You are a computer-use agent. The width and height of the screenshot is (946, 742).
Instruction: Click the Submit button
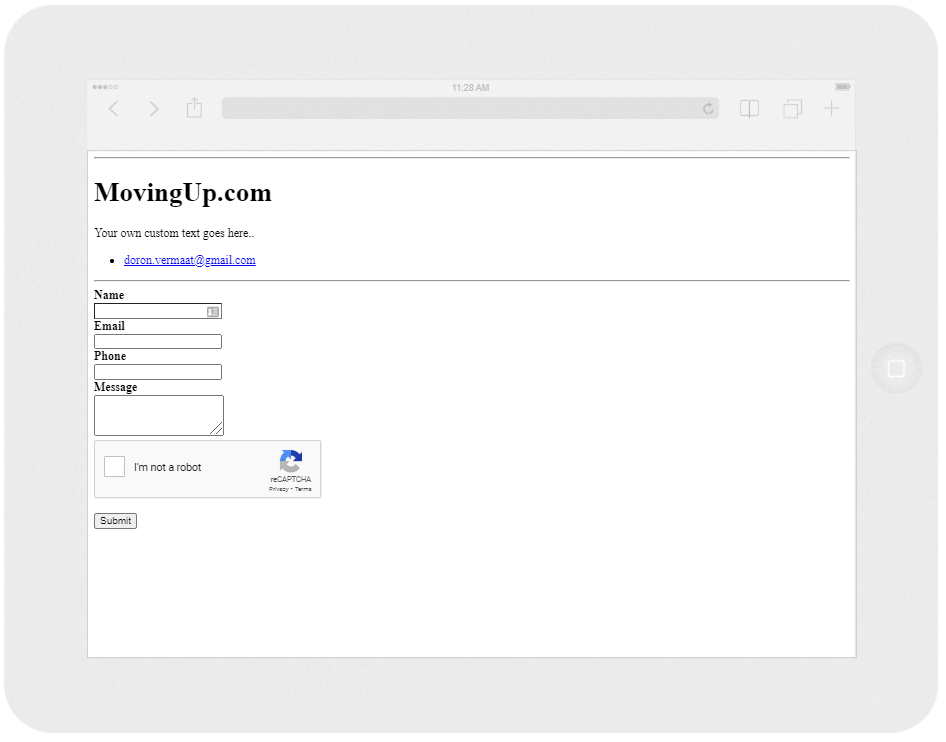pos(114,520)
